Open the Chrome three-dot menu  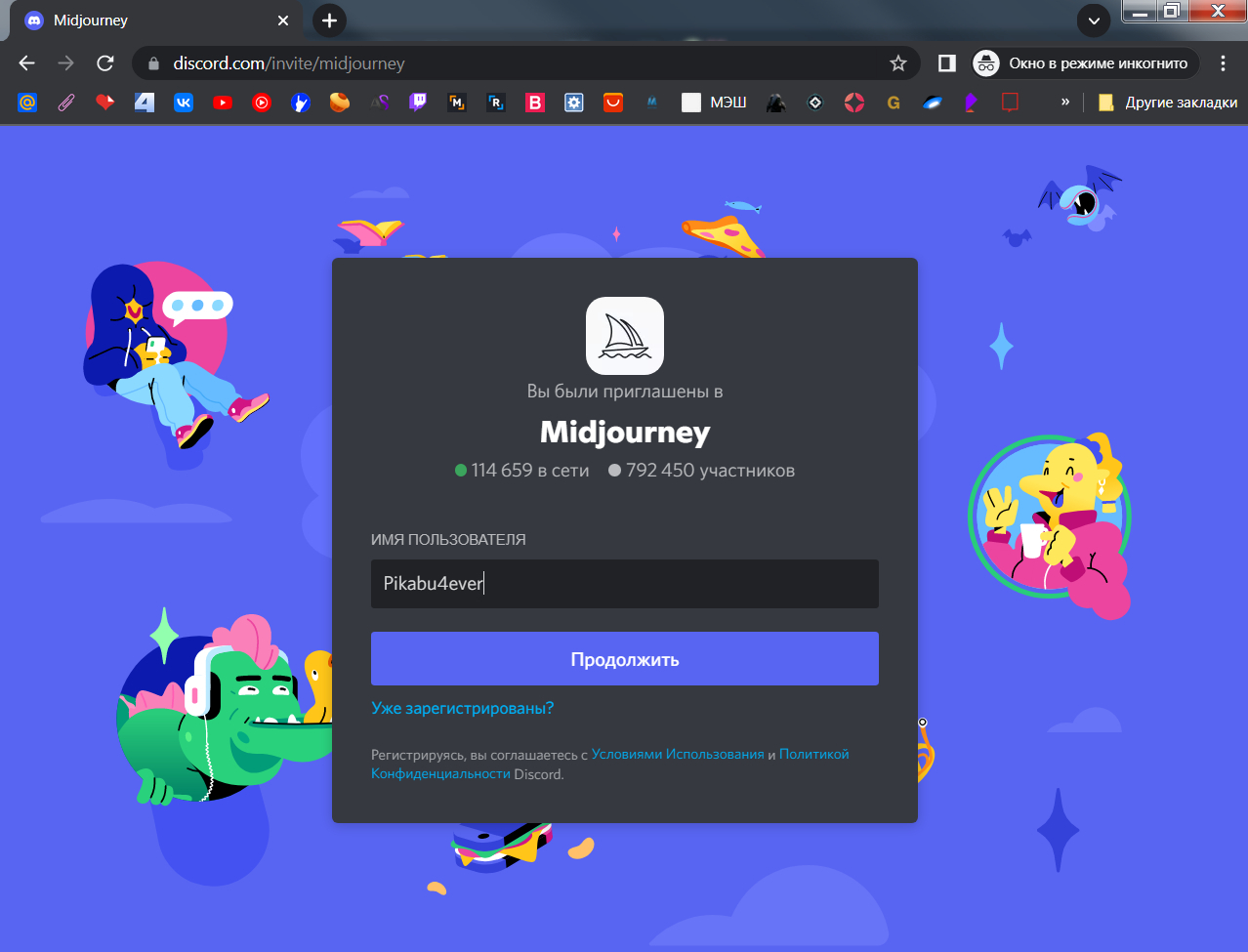point(1223,63)
